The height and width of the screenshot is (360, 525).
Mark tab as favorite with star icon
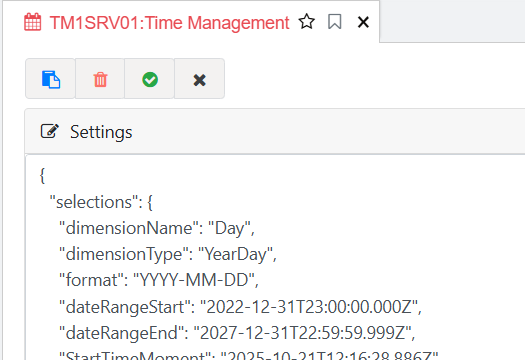[x=307, y=22]
